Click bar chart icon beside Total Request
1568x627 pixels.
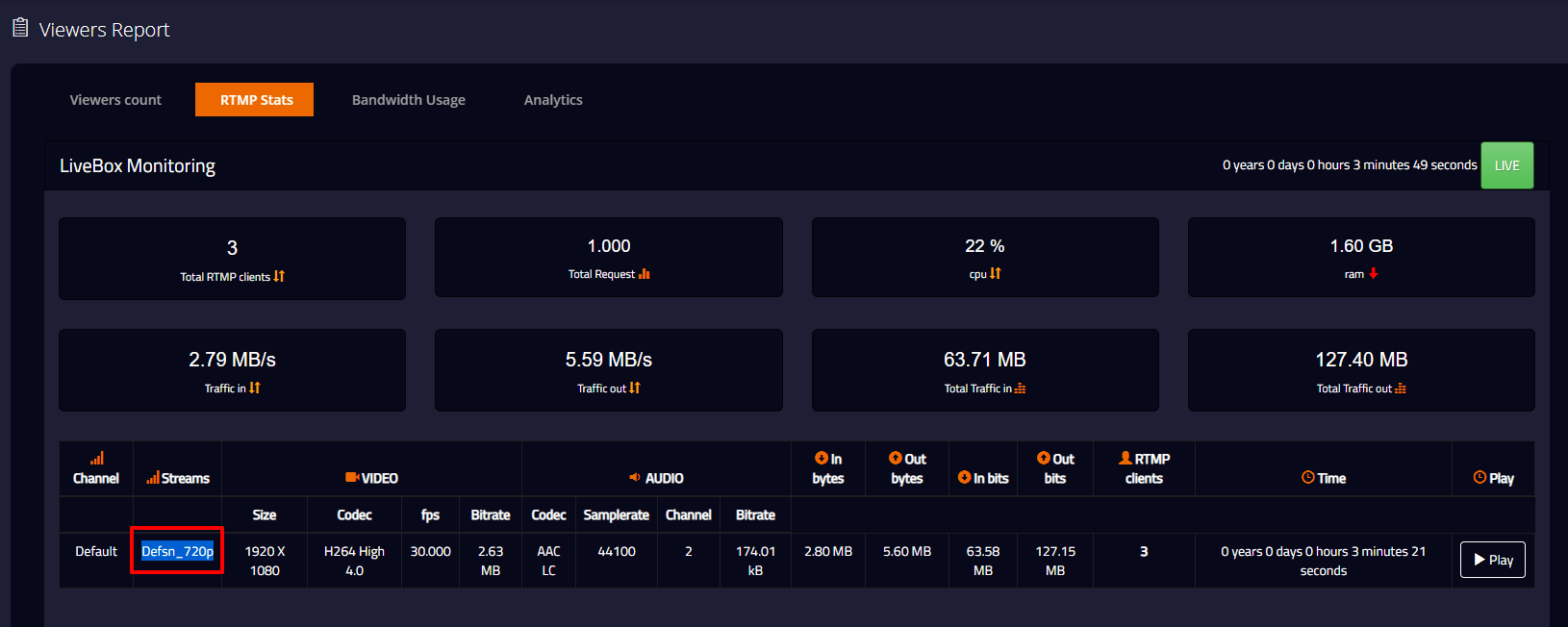[645, 274]
